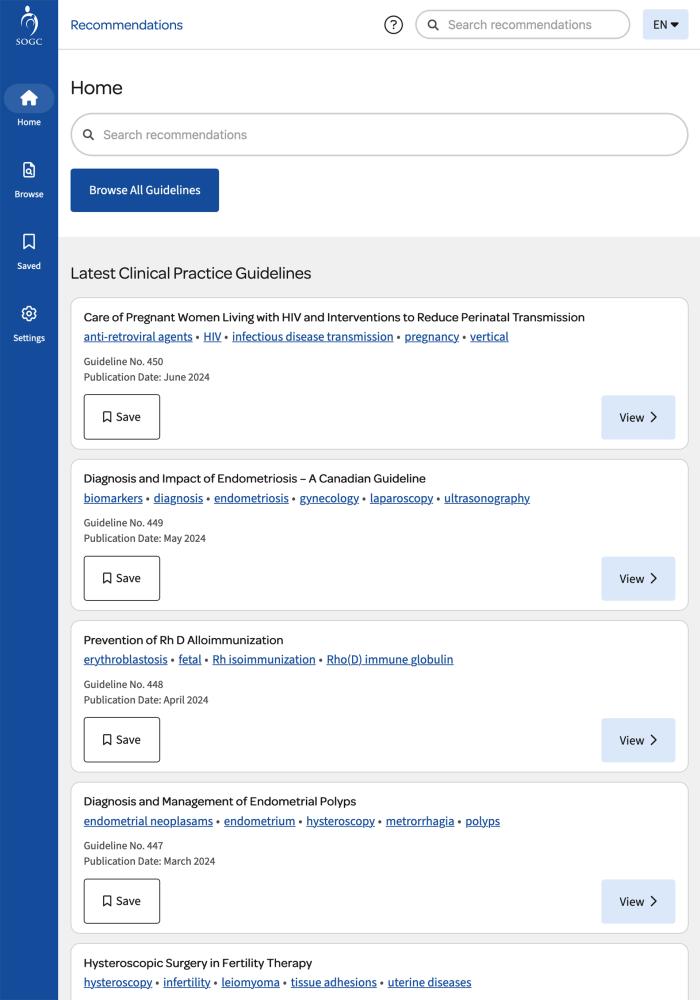Click the Recommendations header title
This screenshot has width=700, height=1000.
pos(126,25)
